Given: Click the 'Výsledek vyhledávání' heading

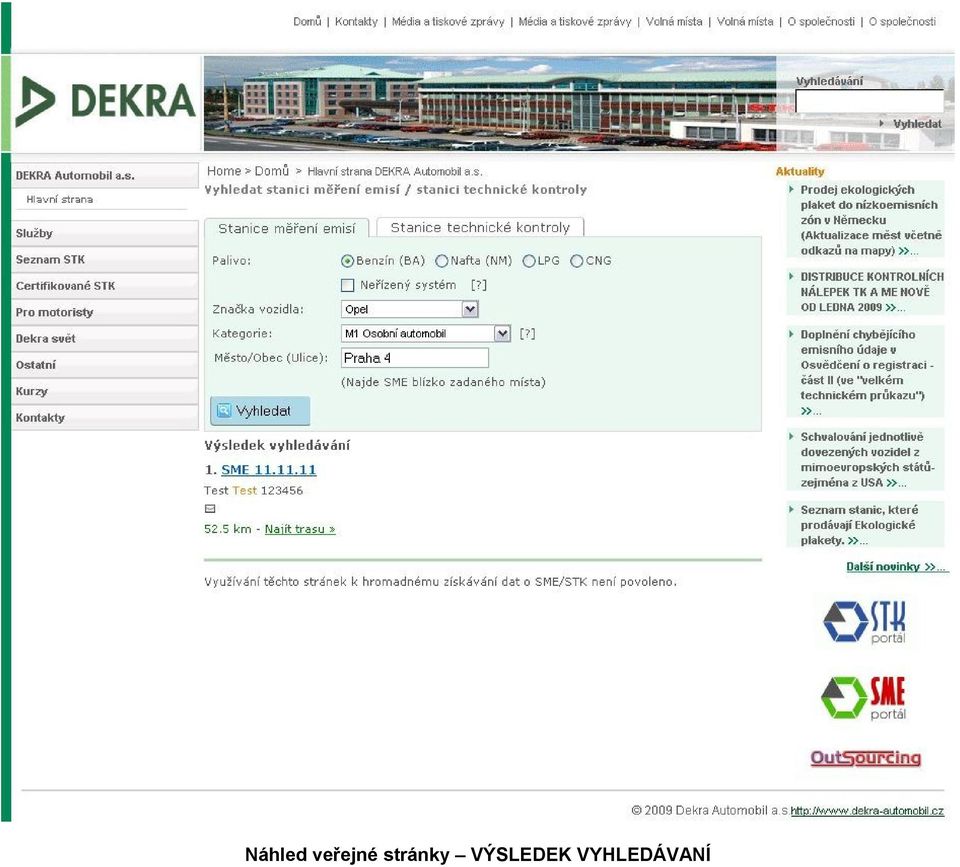Looking at the screenshot, I should (277, 446).
